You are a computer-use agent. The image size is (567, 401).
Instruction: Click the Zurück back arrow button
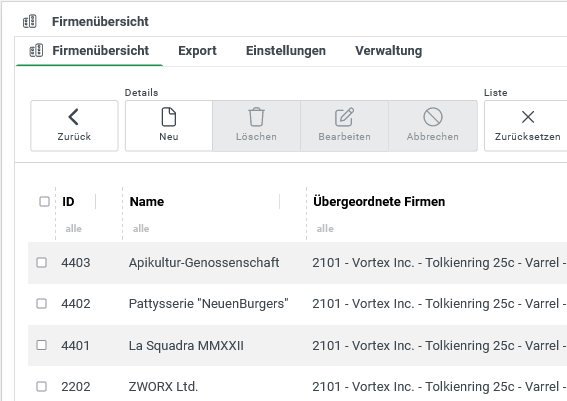(x=74, y=125)
